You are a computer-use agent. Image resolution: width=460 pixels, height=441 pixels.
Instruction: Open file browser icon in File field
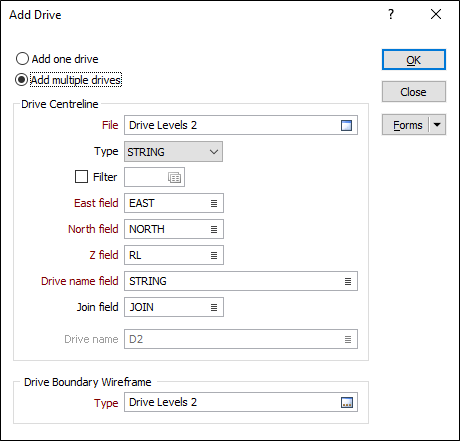(346, 125)
